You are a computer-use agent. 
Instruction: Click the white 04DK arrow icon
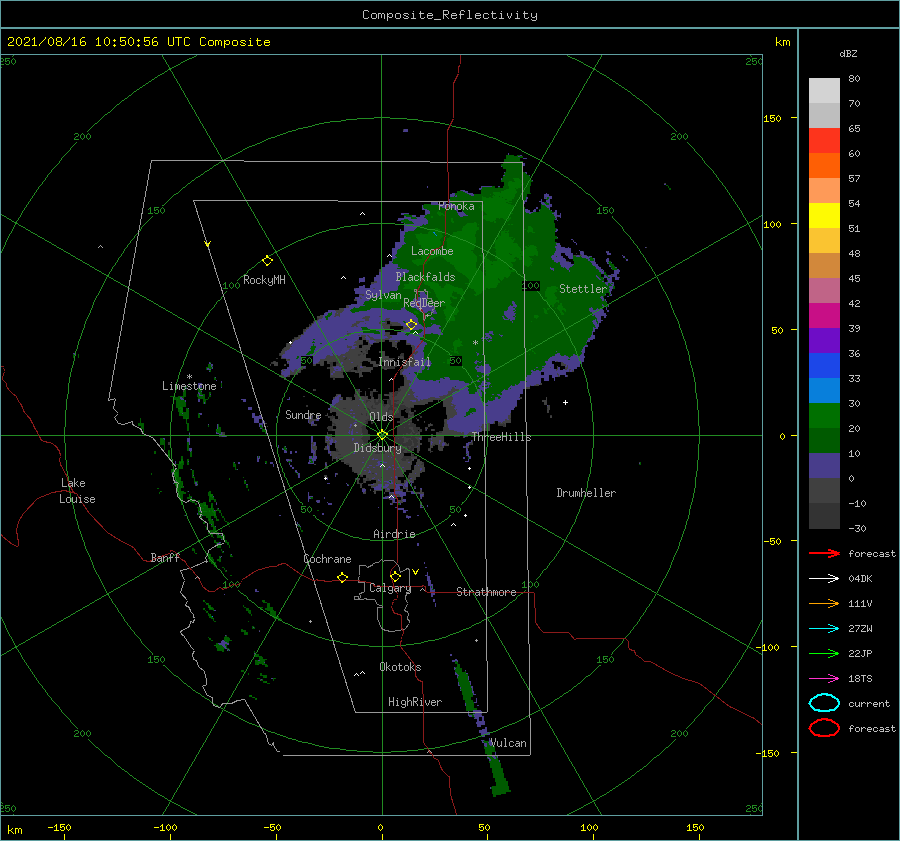click(x=824, y=579)
